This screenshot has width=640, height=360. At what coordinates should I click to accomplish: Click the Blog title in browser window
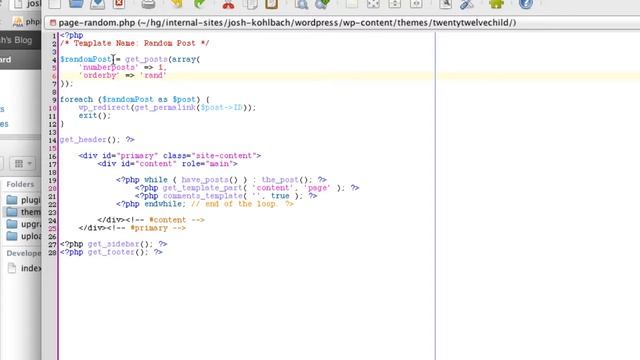[x=16, y=40]
